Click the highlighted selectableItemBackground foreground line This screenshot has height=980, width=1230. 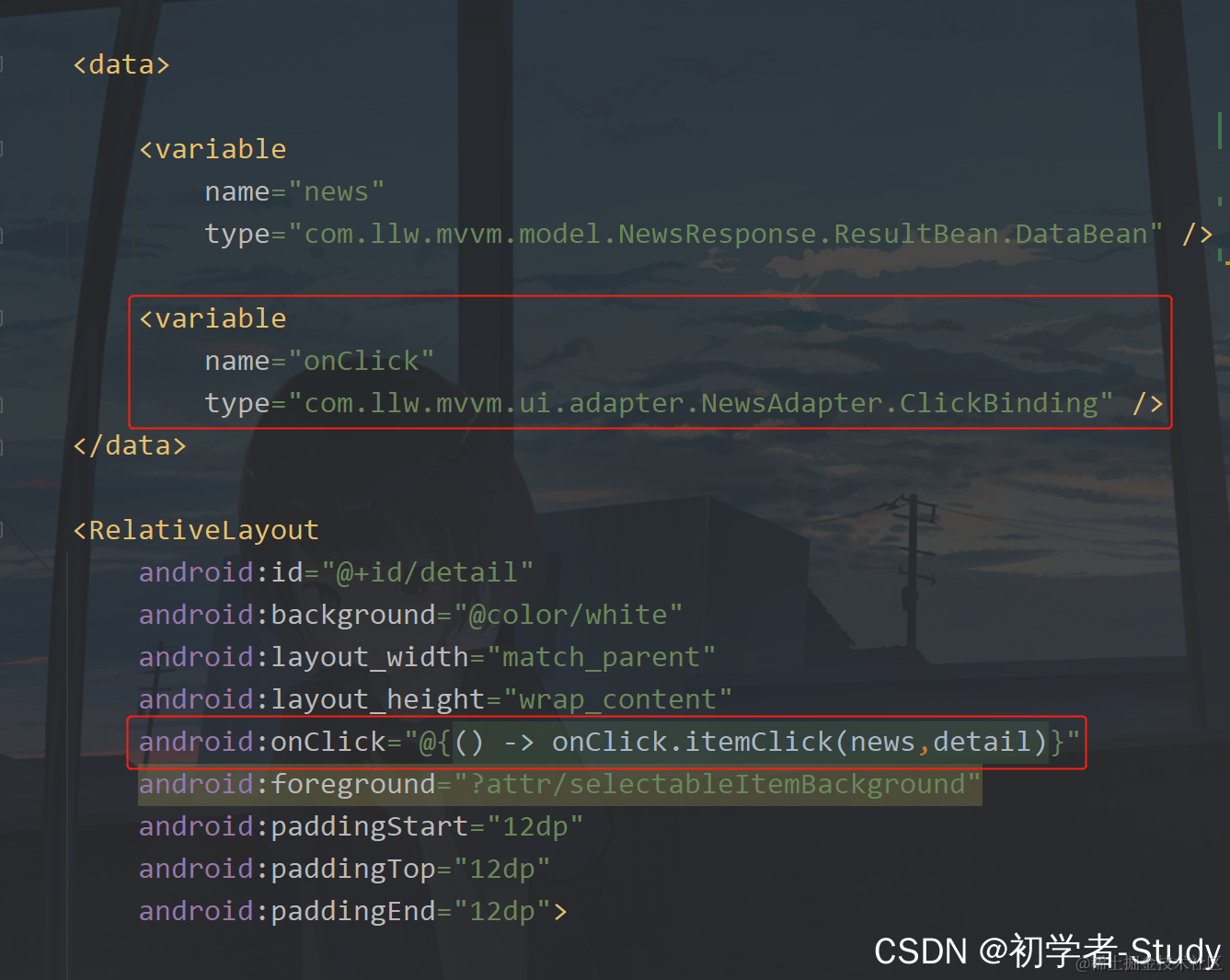tap(559, 784)
